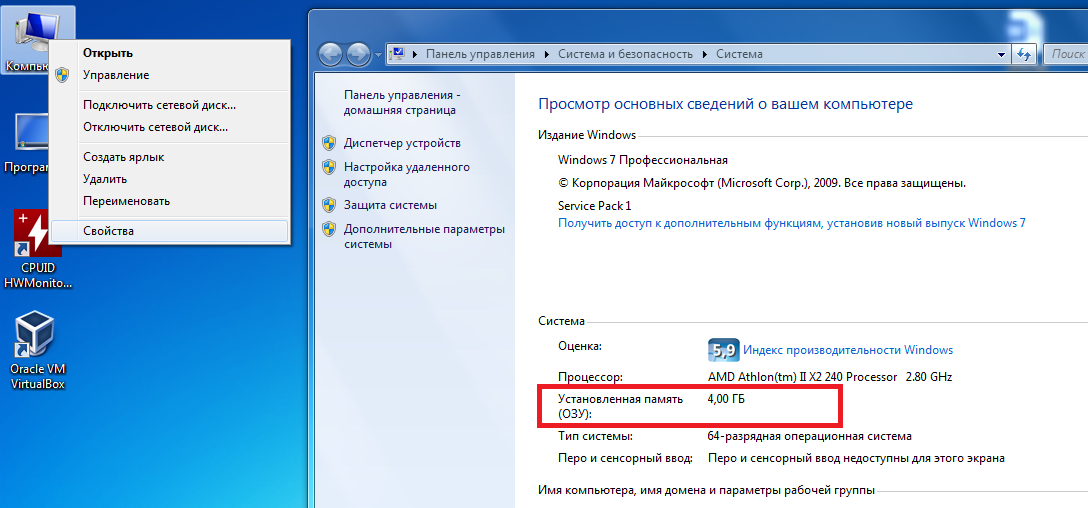
Task: Click 64-разрядная операционная система text
Action: tap(809, 437)
